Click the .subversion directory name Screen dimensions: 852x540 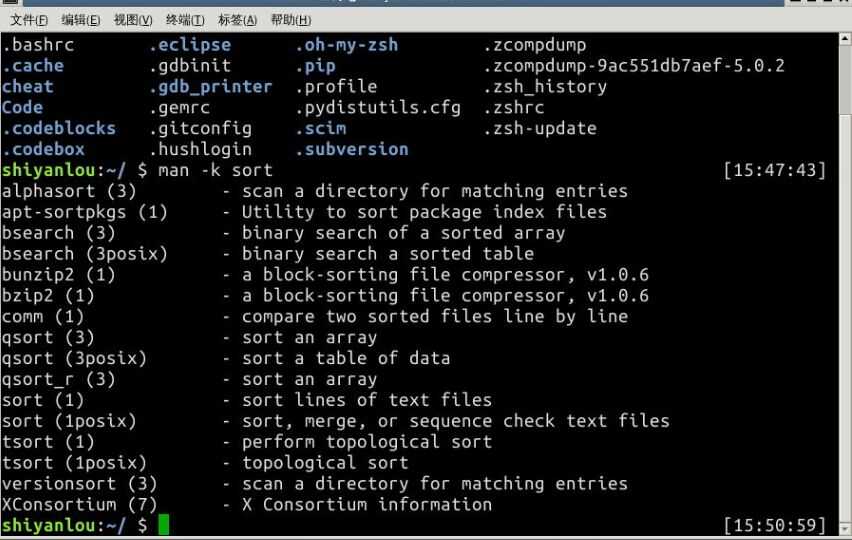coord(352,149)
